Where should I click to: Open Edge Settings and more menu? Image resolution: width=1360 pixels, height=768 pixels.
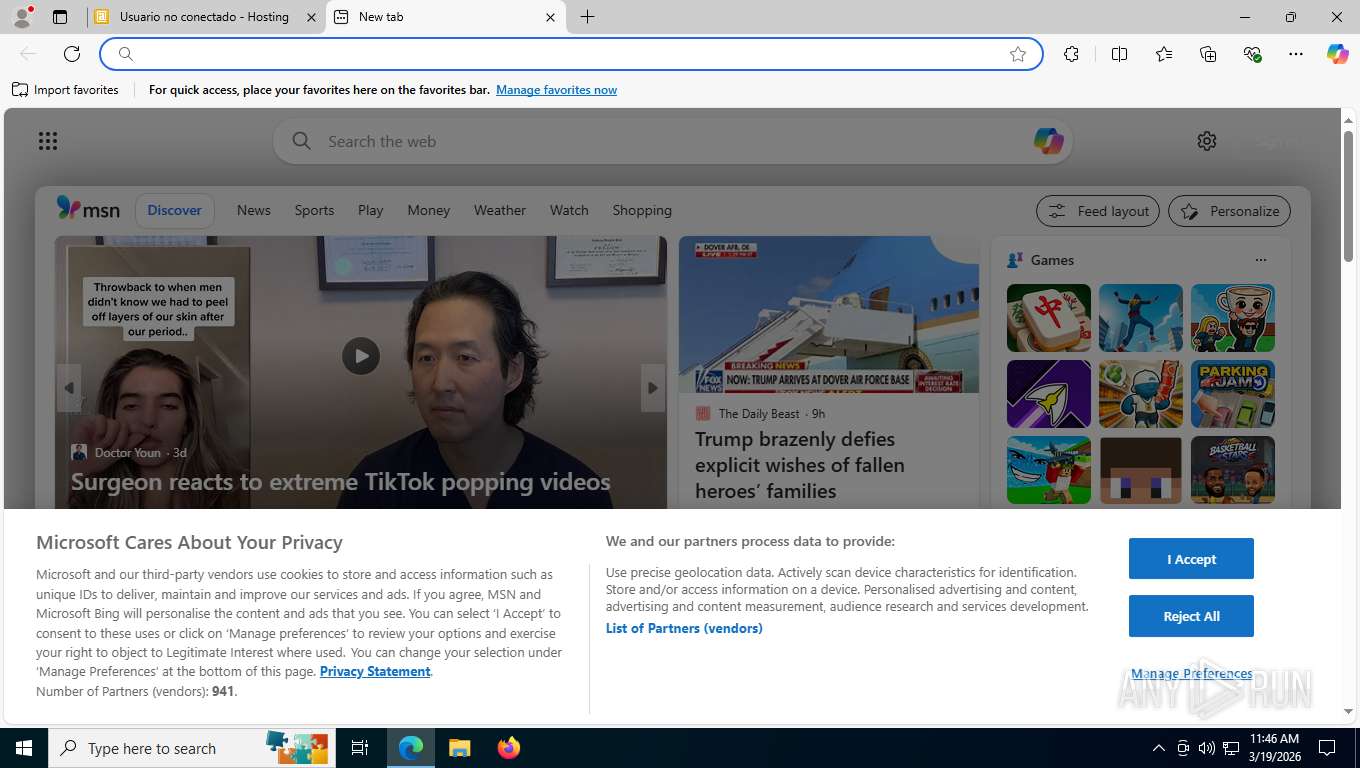point(1296,54)
